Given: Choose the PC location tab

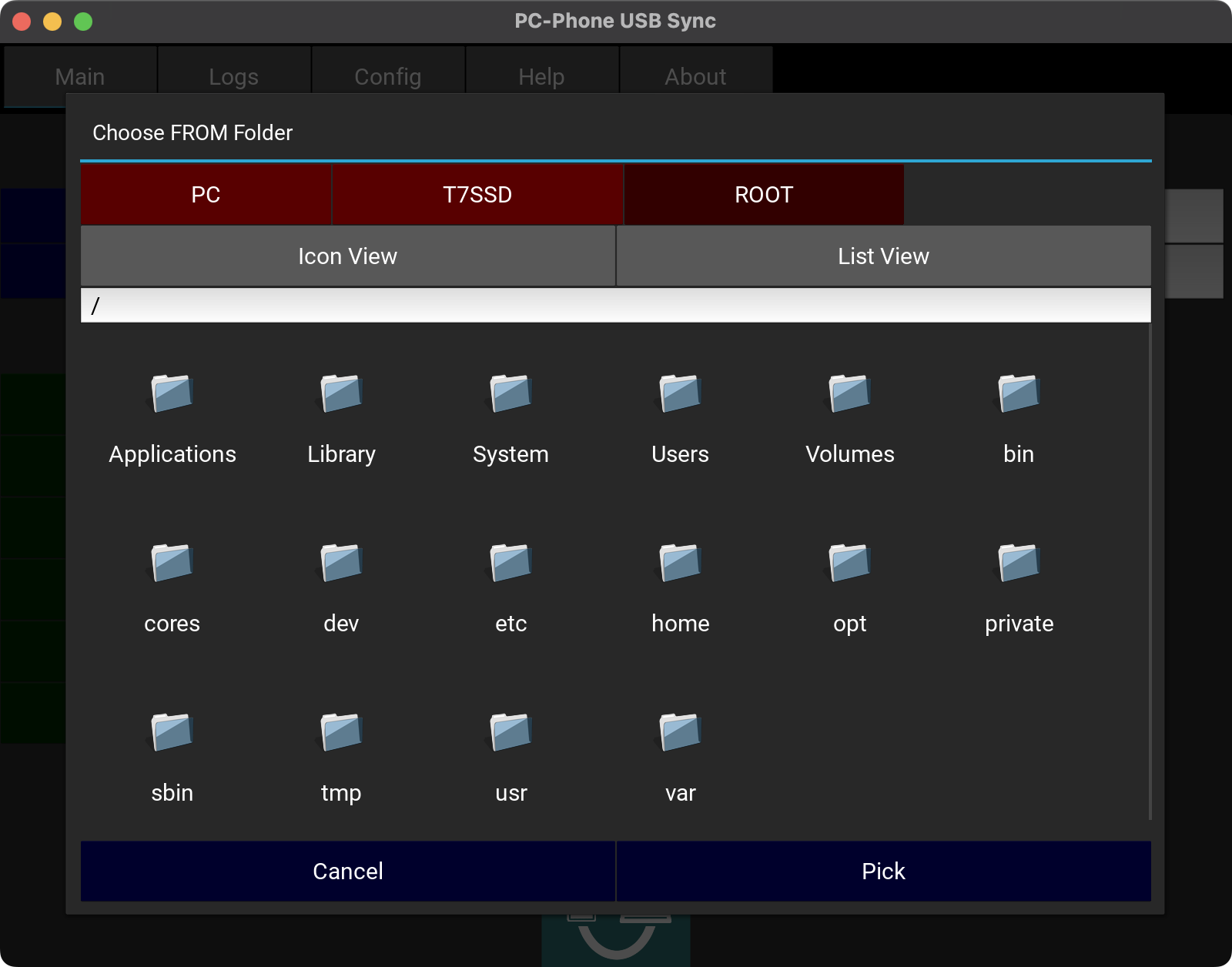Looking at the screenshot, I should [206, 195].
